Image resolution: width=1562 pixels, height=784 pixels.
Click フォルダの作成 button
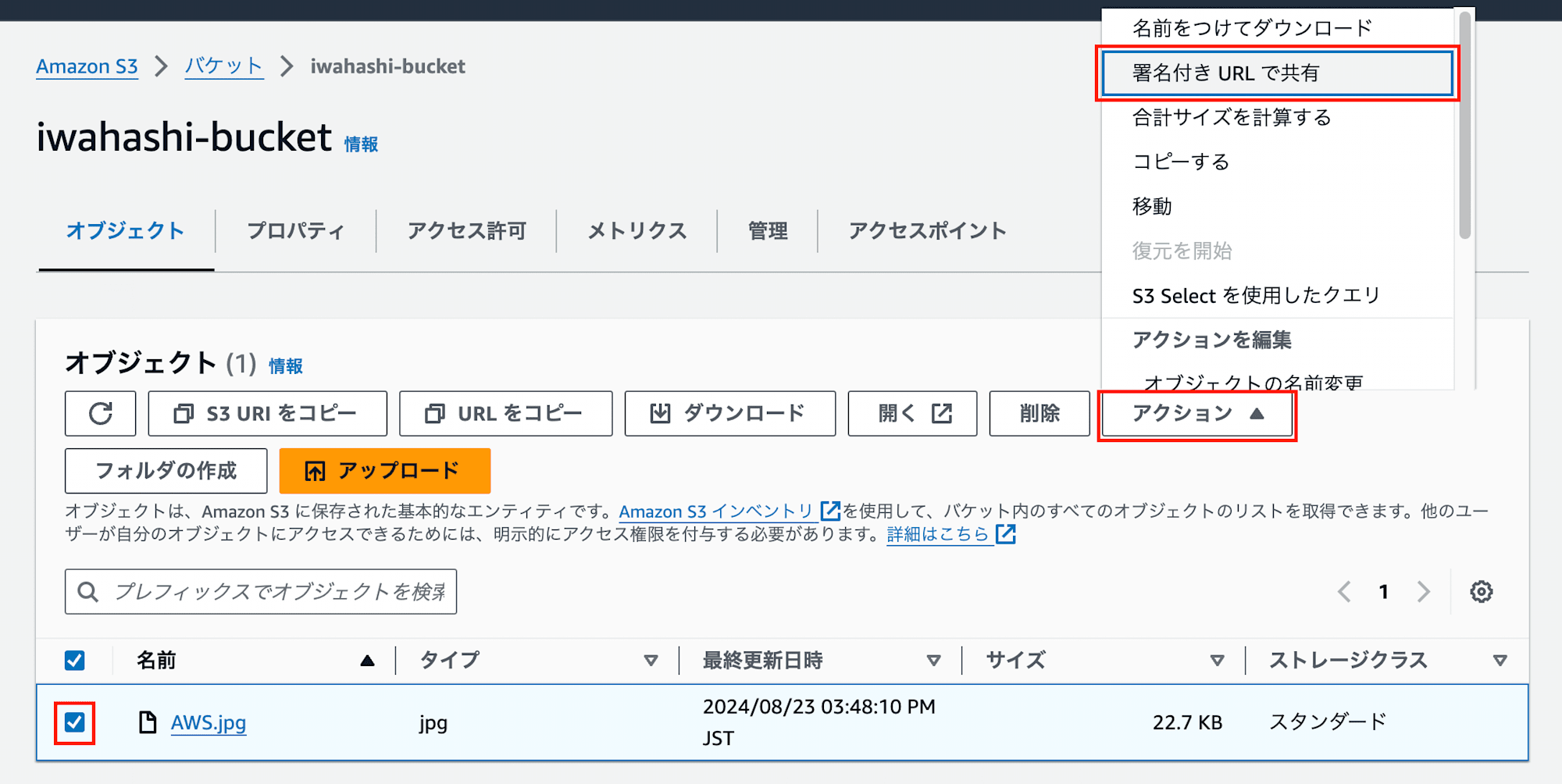(166, 471)
